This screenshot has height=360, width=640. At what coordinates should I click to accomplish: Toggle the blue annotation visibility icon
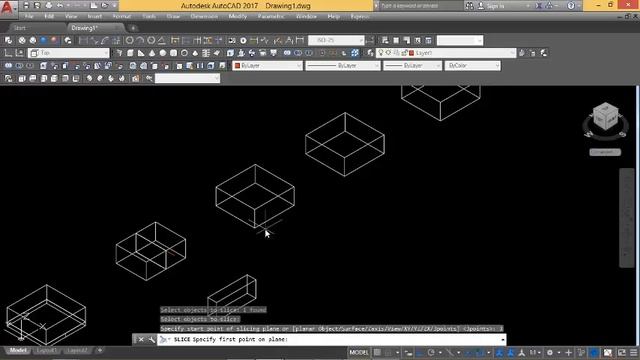499,353
